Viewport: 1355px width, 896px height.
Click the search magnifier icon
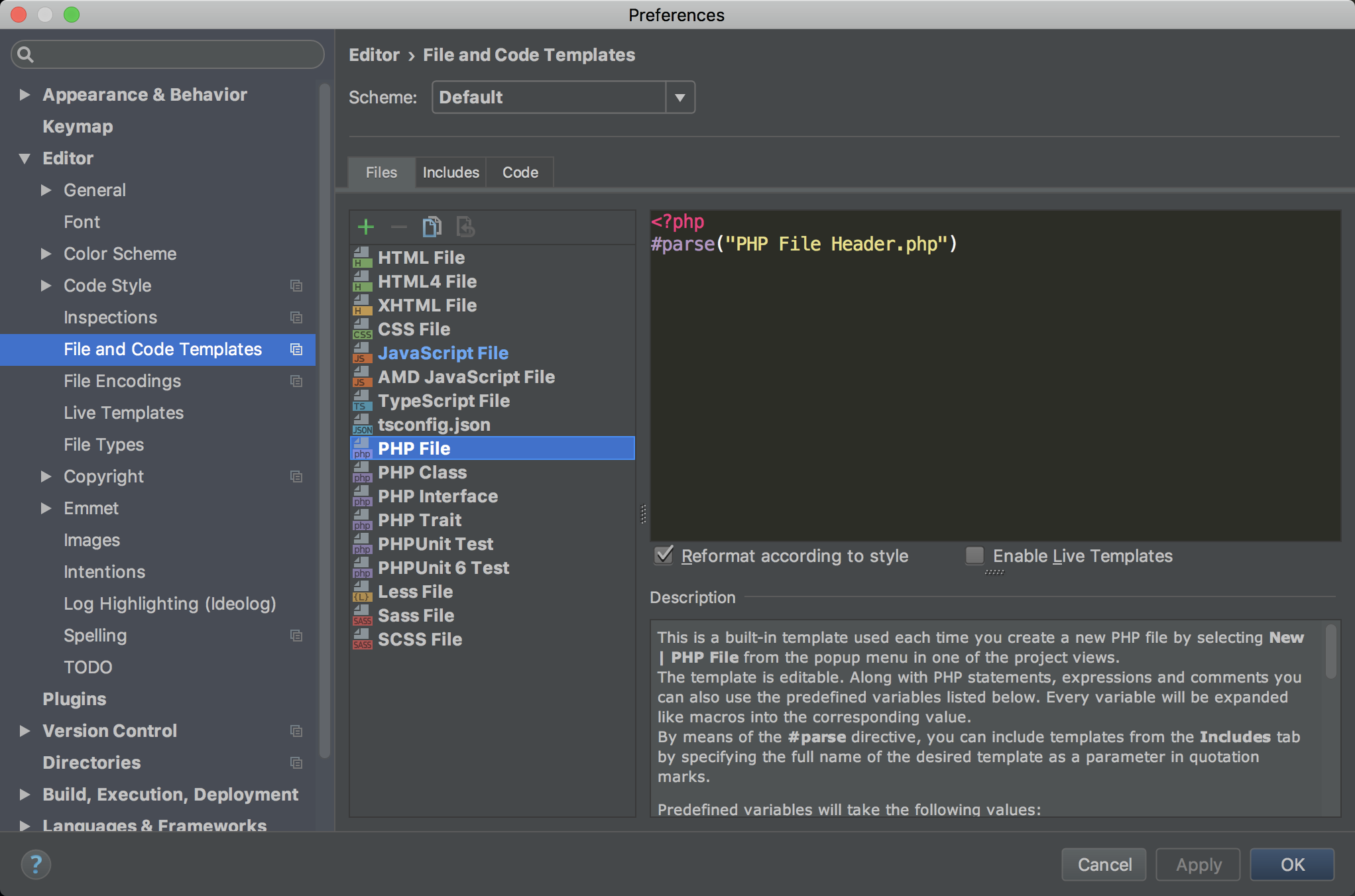pos(25,54)
